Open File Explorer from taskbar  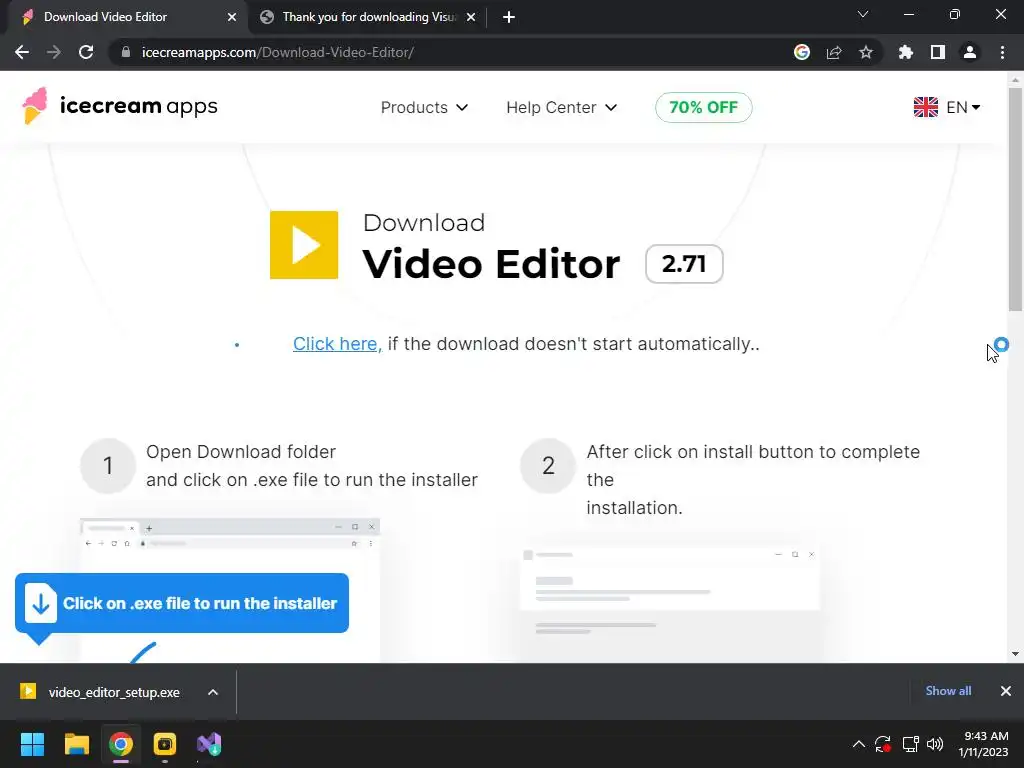(76, 744)
